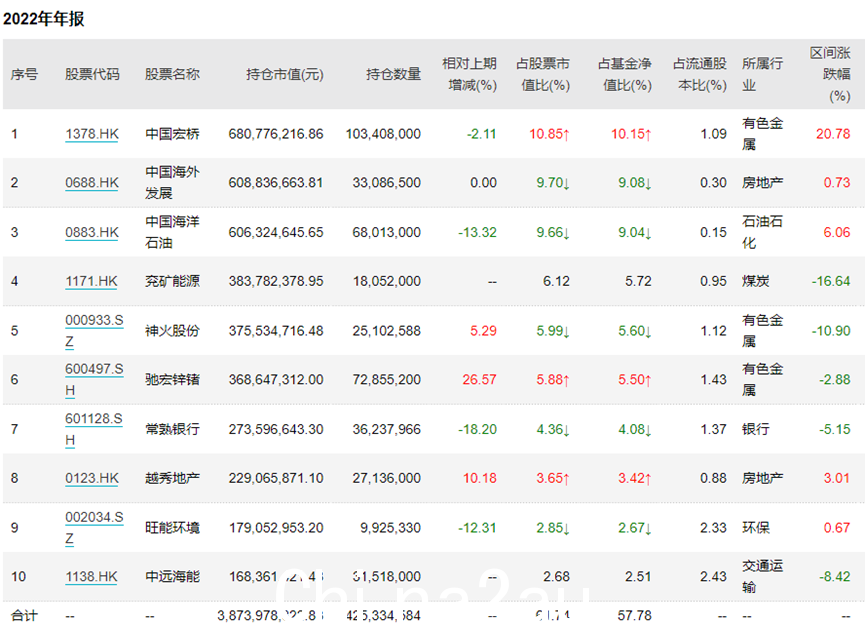Click market value 368,647,312.00
The height and width of the screenshot is (628, 865).
pyautogui.click(x=276, y=380)
